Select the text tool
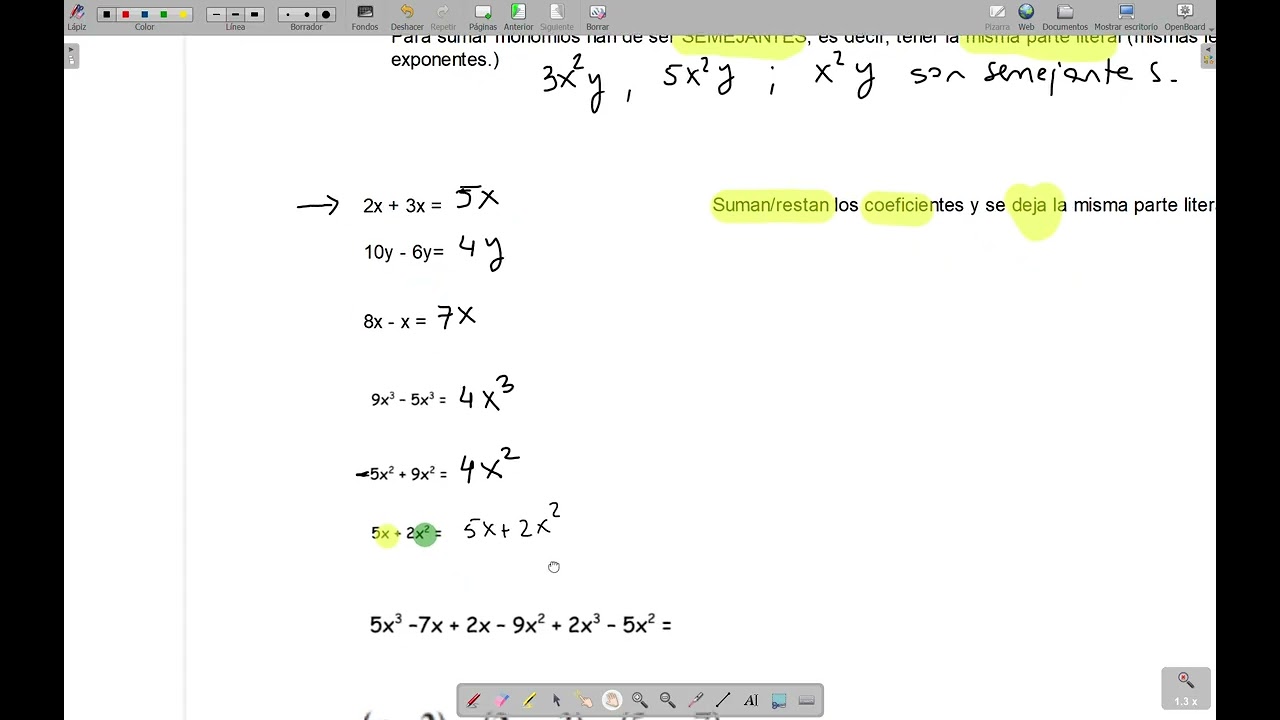The image size is (1280, 720). [x=751, y=700]
